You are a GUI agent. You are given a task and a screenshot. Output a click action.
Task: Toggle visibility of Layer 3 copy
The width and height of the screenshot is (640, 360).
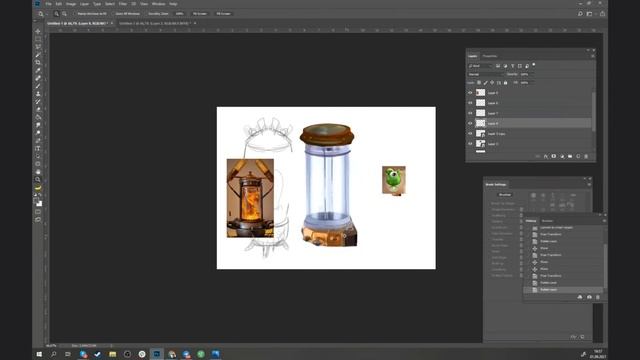pyautogui.click(x=470, y=133)
